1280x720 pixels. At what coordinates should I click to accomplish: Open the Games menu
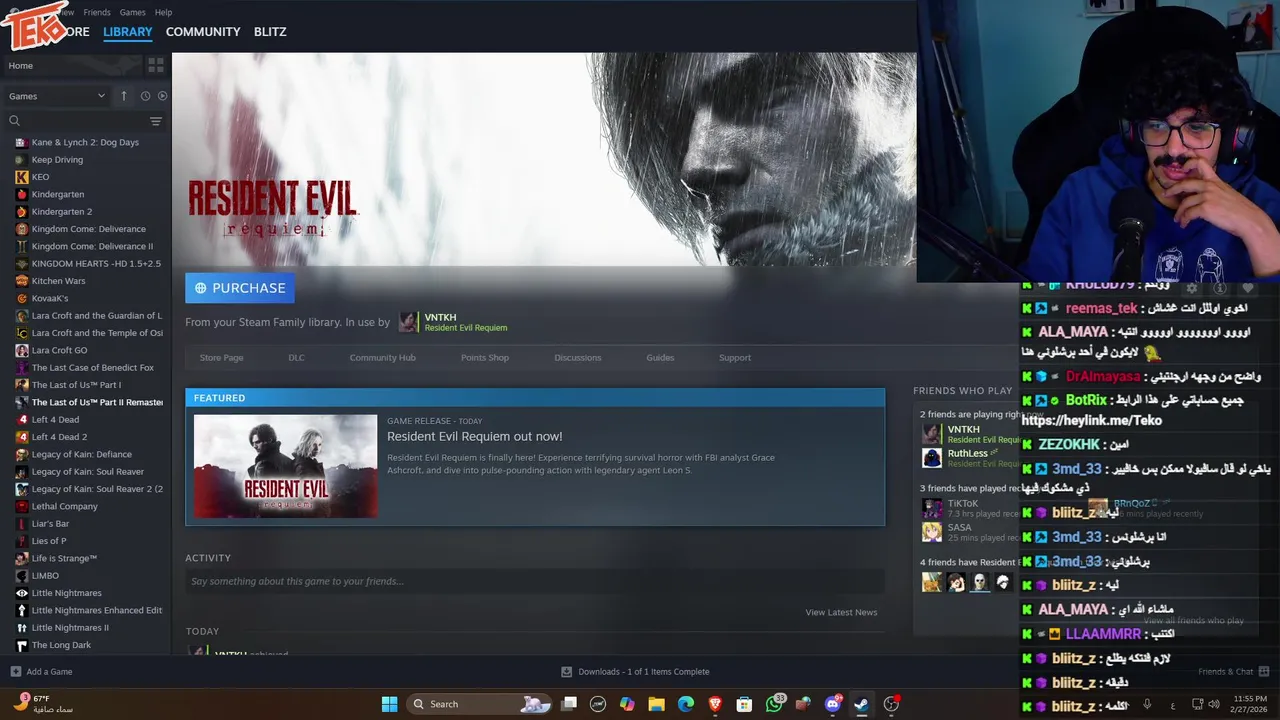pyautogui.click(x=132, y=12)
